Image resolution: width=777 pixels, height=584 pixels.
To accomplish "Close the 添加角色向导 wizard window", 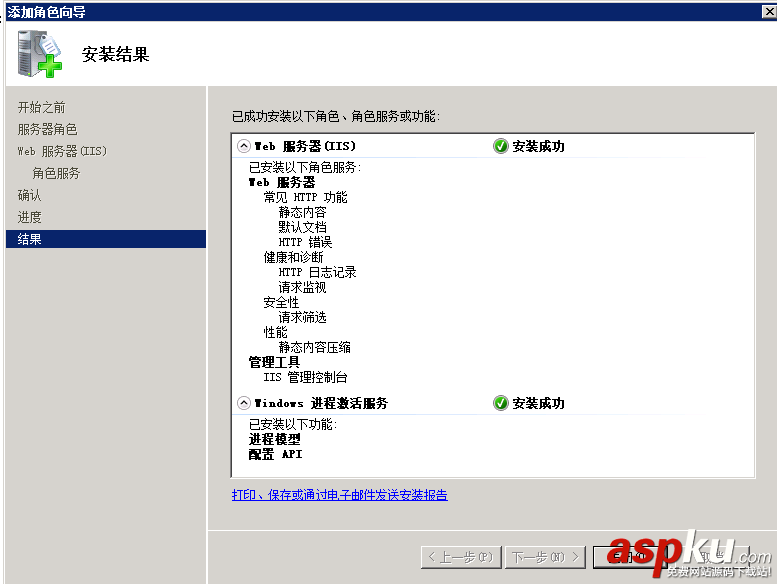I will click(x=769, y=11).
